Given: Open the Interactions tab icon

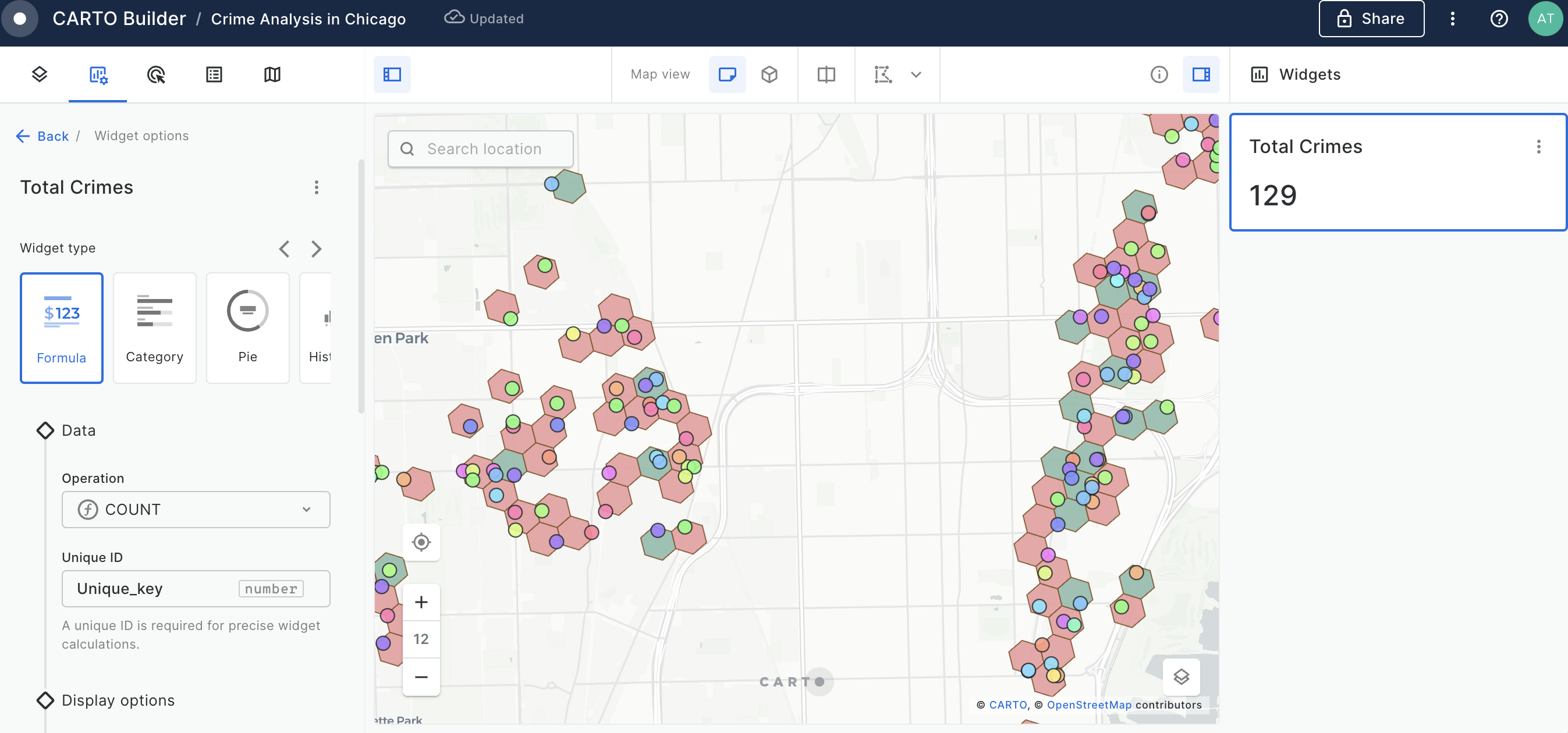Looking at the screenshot, I should [156, 74].
